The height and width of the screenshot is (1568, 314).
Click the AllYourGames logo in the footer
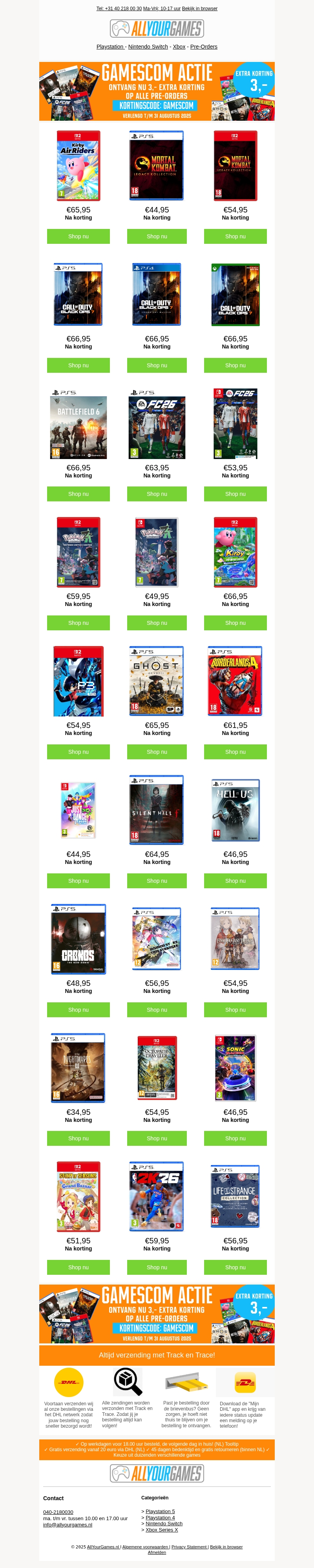(157, 1474)
